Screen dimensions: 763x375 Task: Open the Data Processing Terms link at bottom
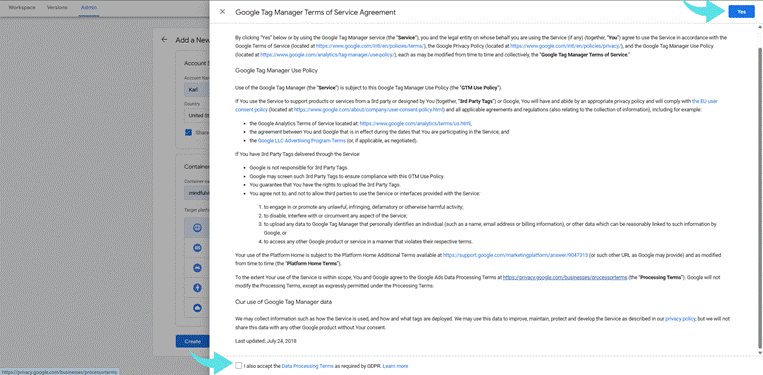click(x=308, y=366)
